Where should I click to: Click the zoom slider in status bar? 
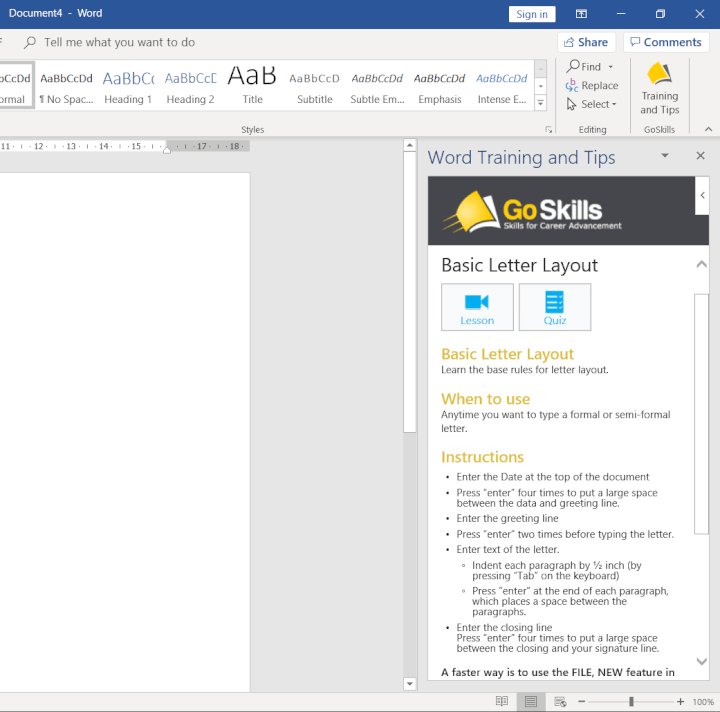click(x=631, y=702)
